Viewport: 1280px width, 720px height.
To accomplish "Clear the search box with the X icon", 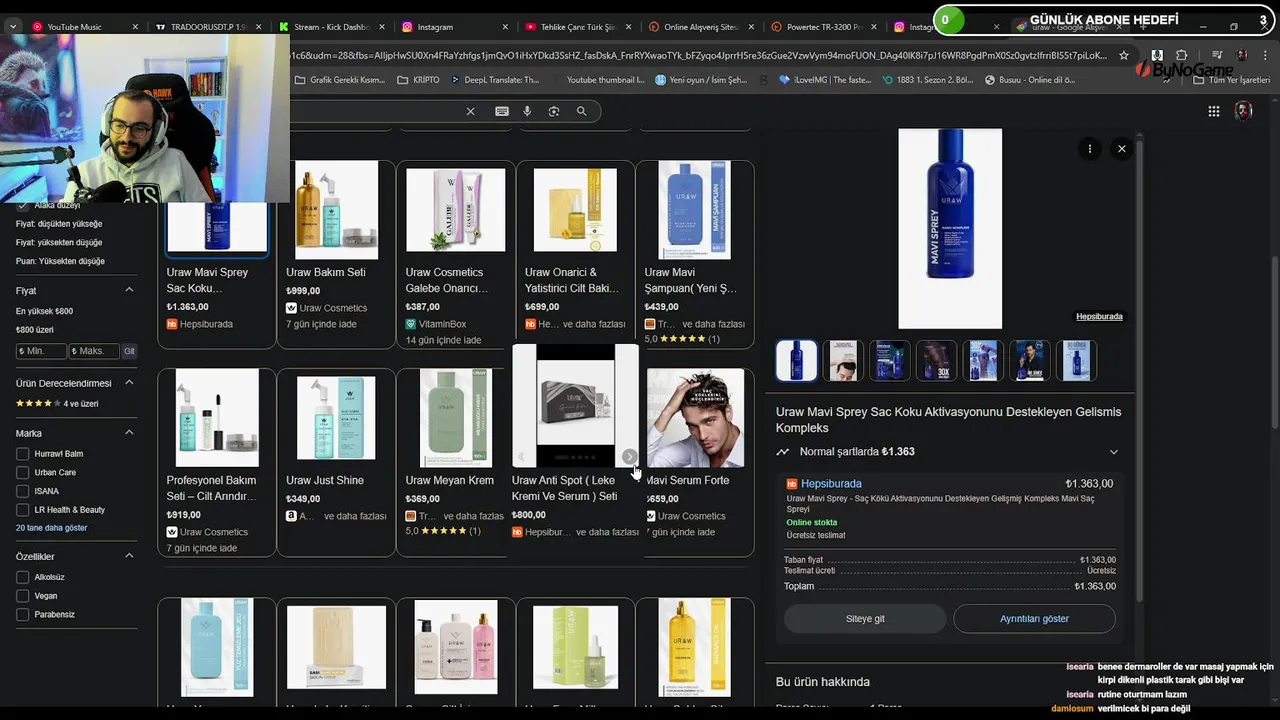I will pos(470,111).
